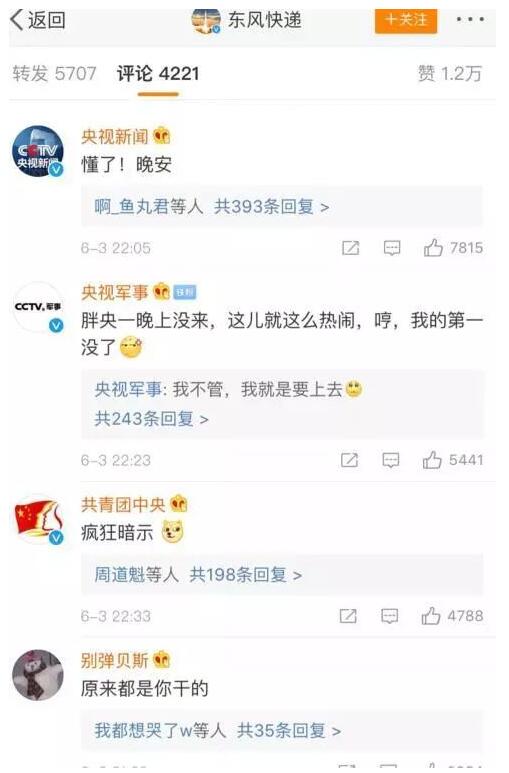Open the 共青团中央 avatar thumbnail
The height and width of the screenshot is (773, 509).
coord(38,520)
